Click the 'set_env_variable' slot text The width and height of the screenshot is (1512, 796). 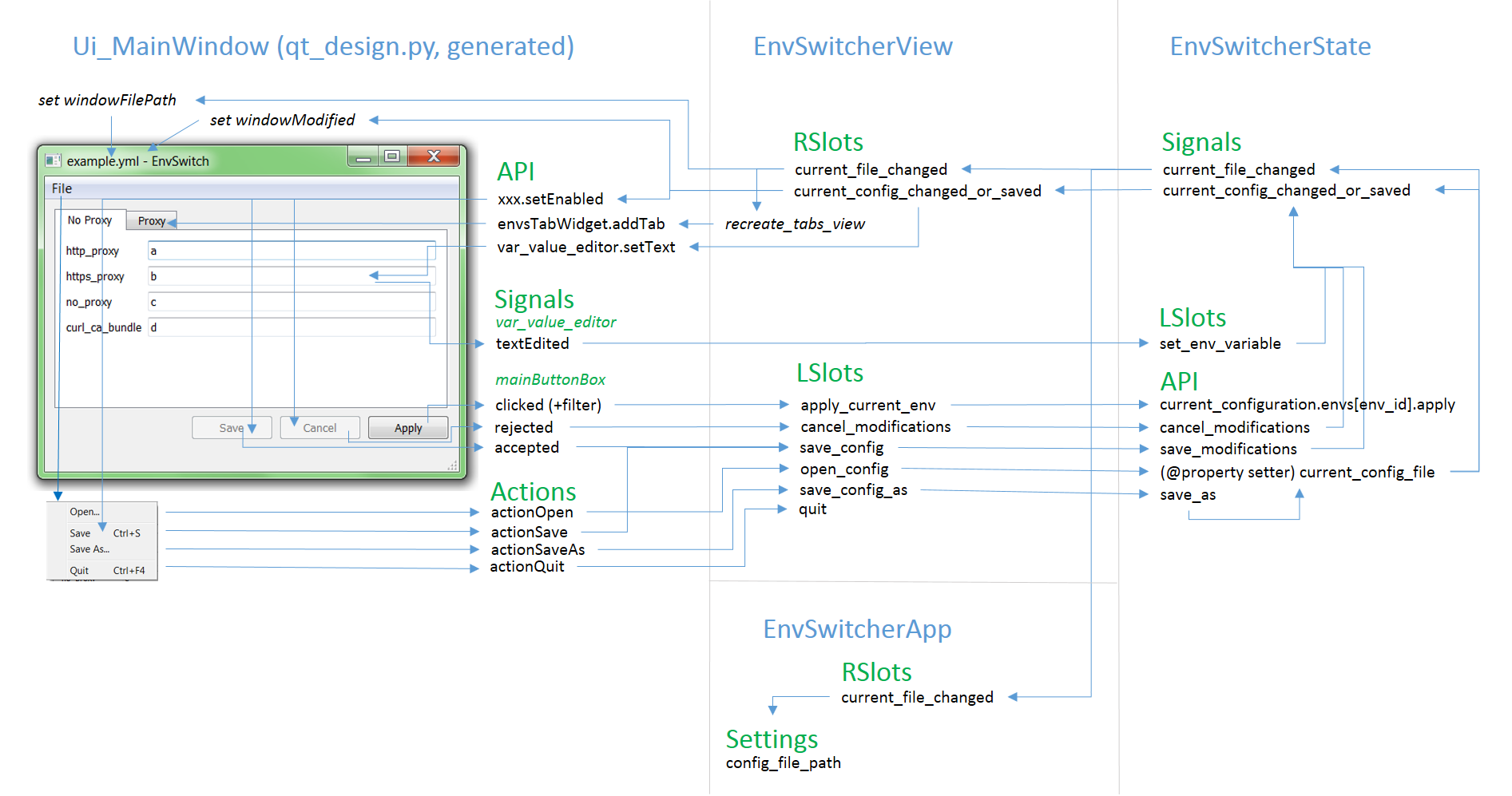coord(1220,343)
